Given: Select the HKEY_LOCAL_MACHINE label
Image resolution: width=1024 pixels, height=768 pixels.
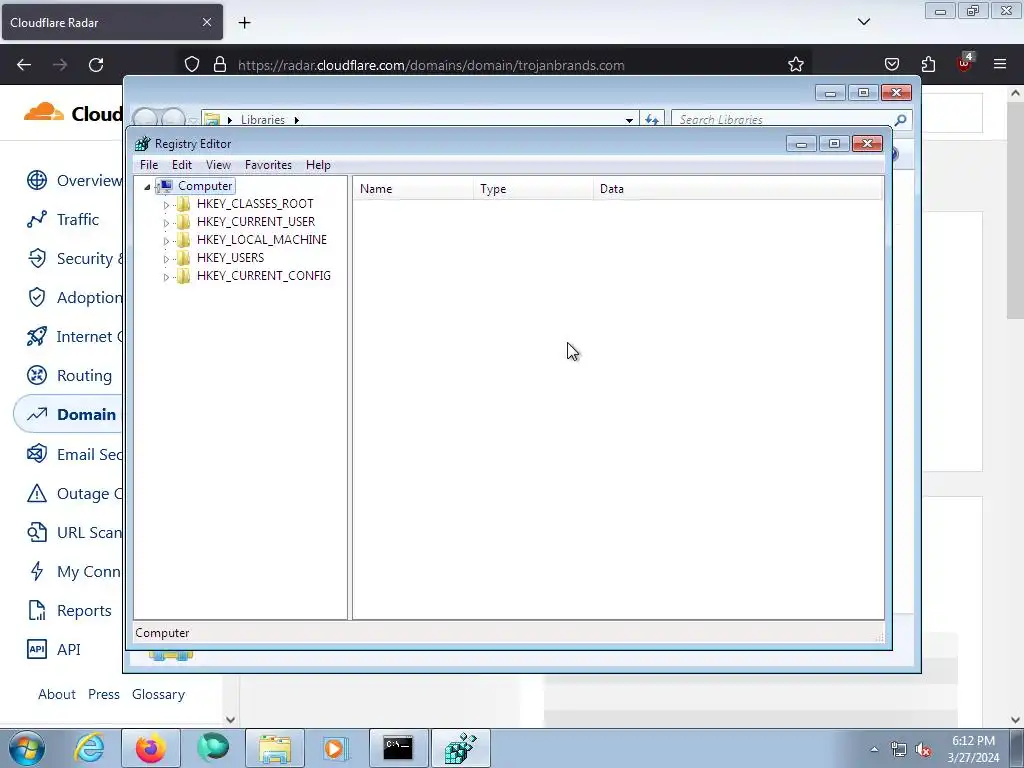Looking at the screenshot, I should [x=261, y=240].
